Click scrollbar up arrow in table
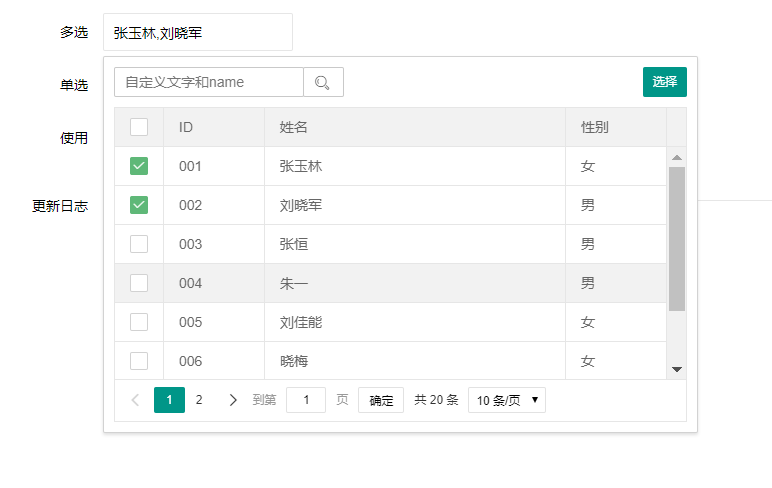This screenshot has width=772, height=488. (676, 157)
